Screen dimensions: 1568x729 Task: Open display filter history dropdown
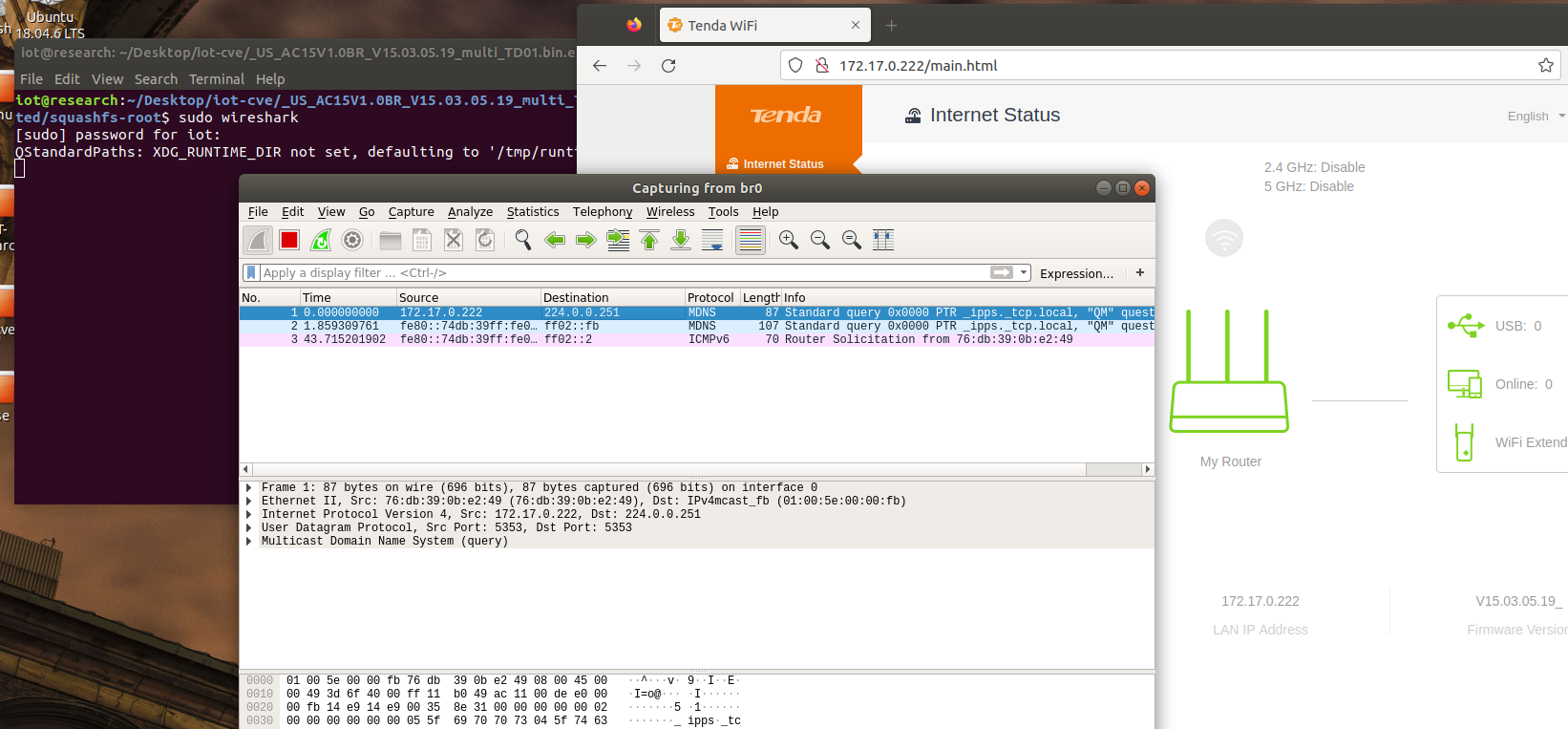[1024, 272]
